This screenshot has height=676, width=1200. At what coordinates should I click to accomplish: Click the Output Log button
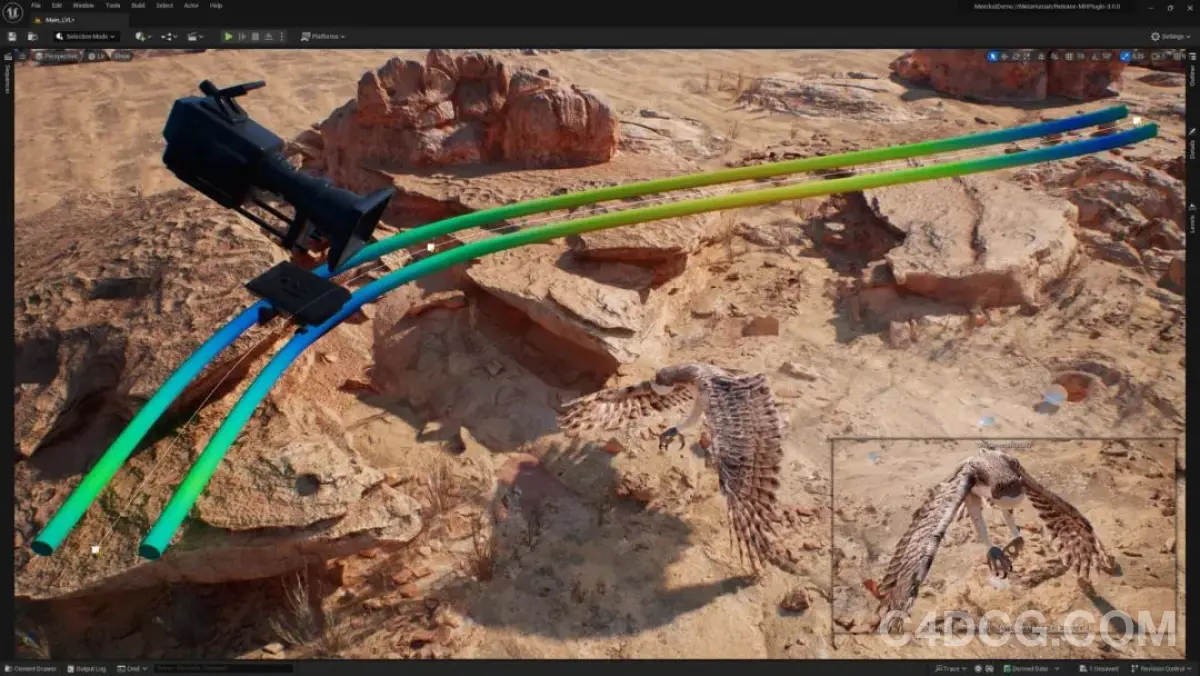click(88, 668)
